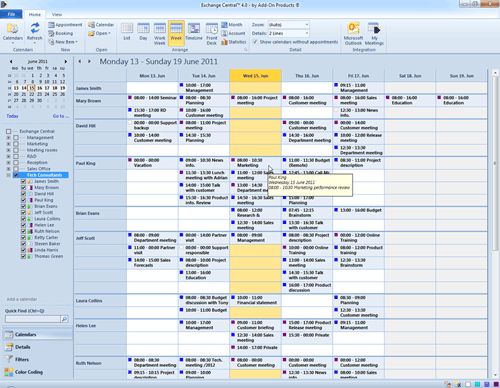Open the Account view

(x=233, y=33)
